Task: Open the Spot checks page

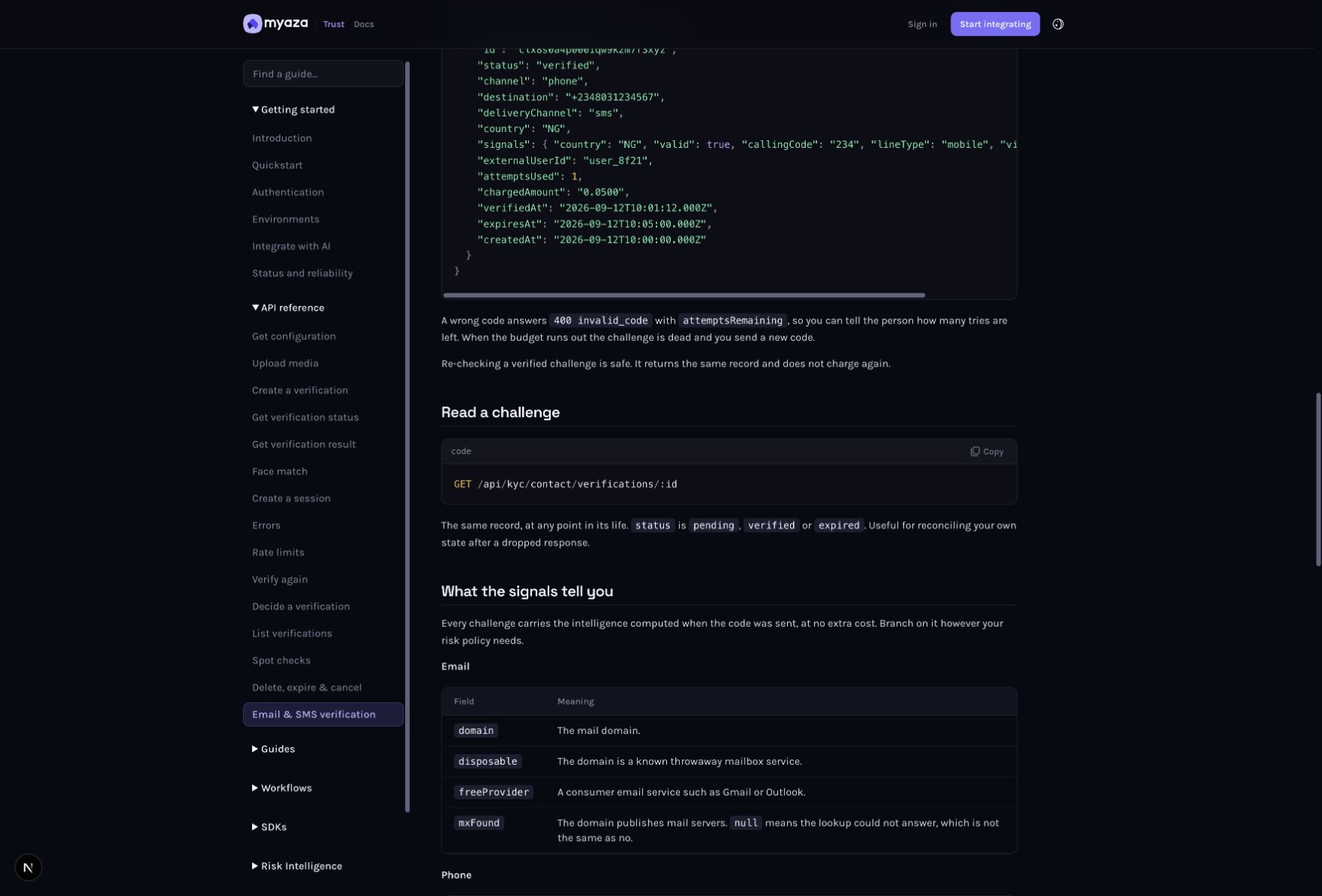Action: point(281,661)
